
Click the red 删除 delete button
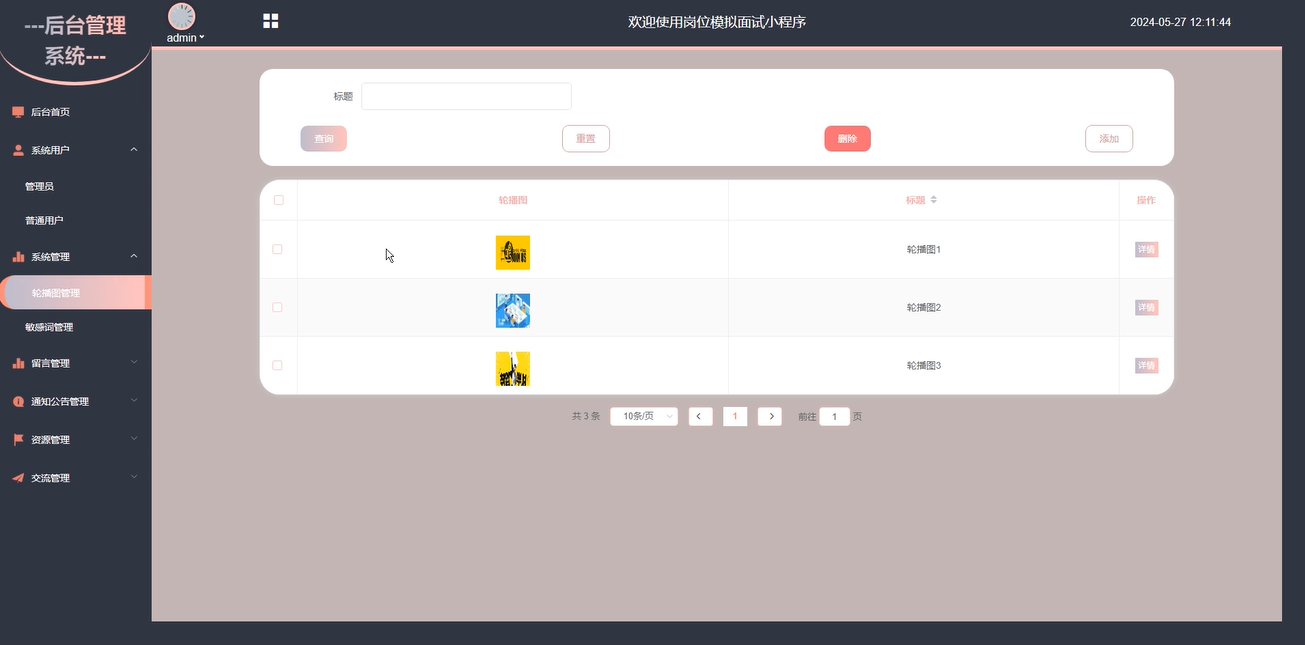click(847, 139)
